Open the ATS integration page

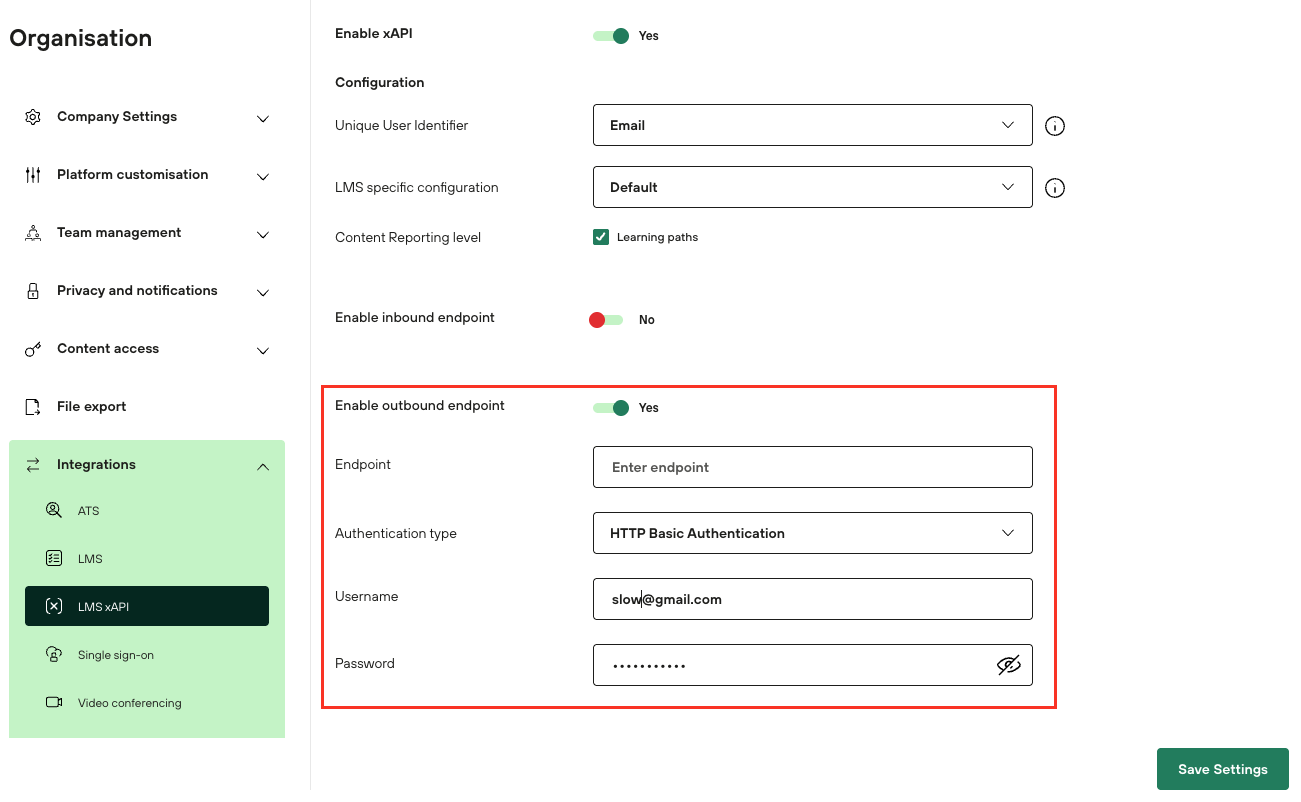88,511
